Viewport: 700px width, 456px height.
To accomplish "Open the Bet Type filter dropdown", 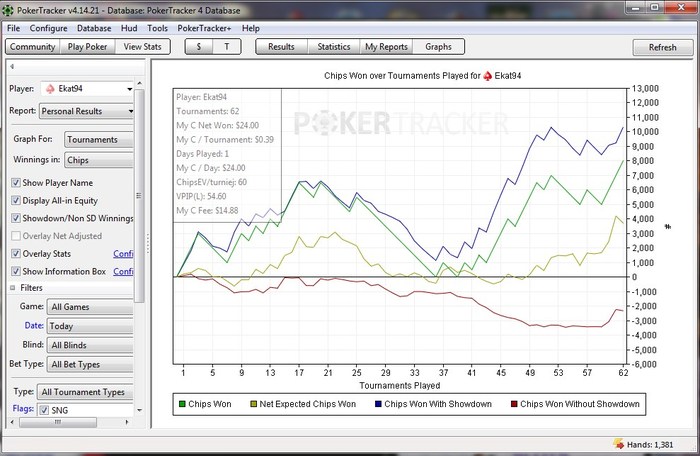I will 90,364.
